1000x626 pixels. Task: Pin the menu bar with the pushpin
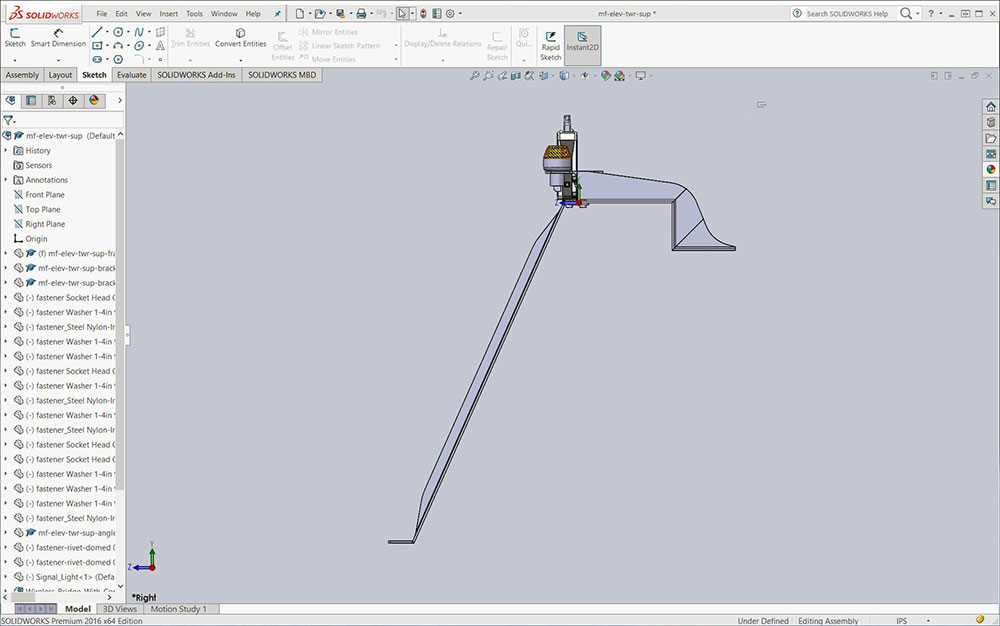pyautogui.click(x=278, y=14)
